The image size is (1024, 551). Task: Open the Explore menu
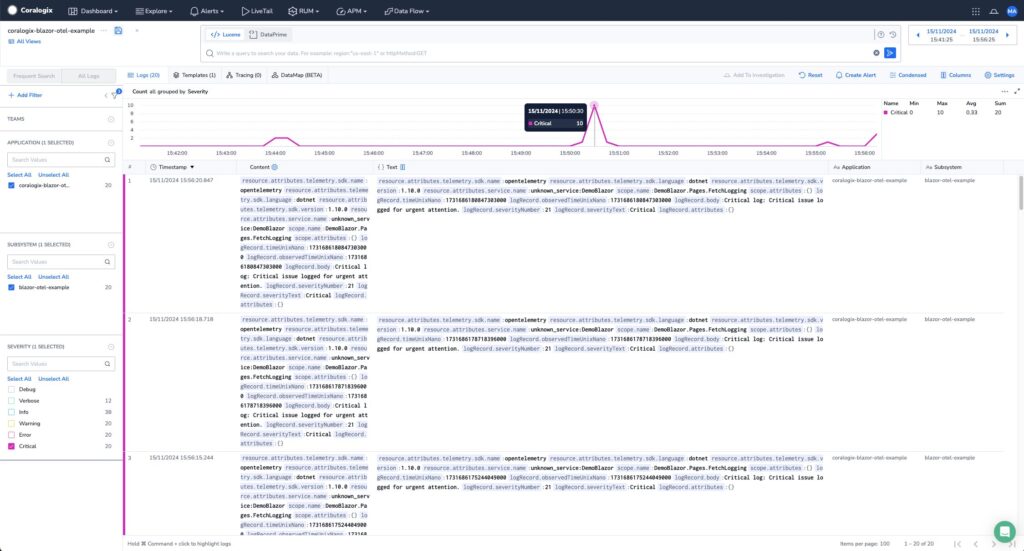(153, 11)
